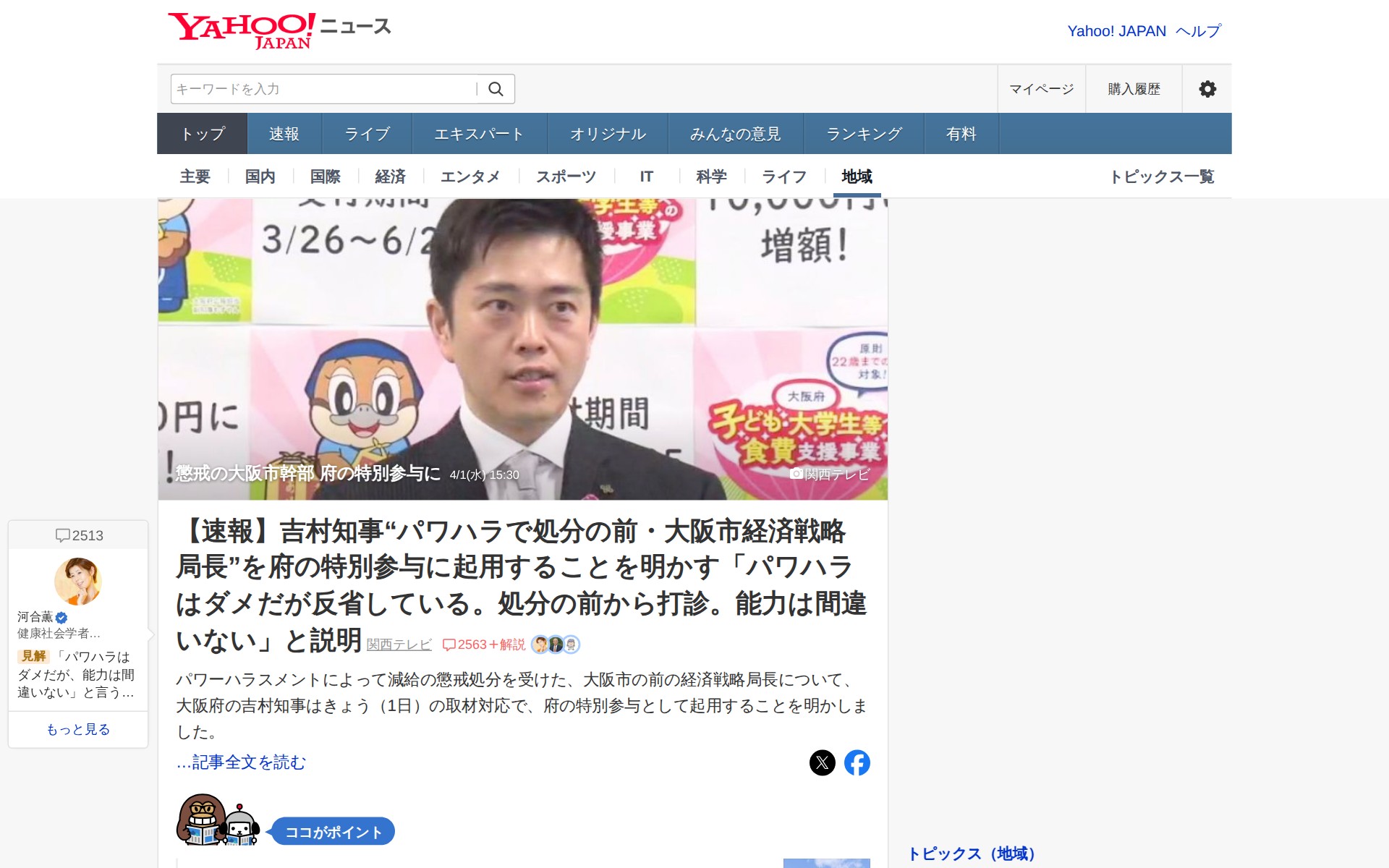
Task: Click the 関西テレビ source link
Action: pyautogui.click(x=399, y=644)
